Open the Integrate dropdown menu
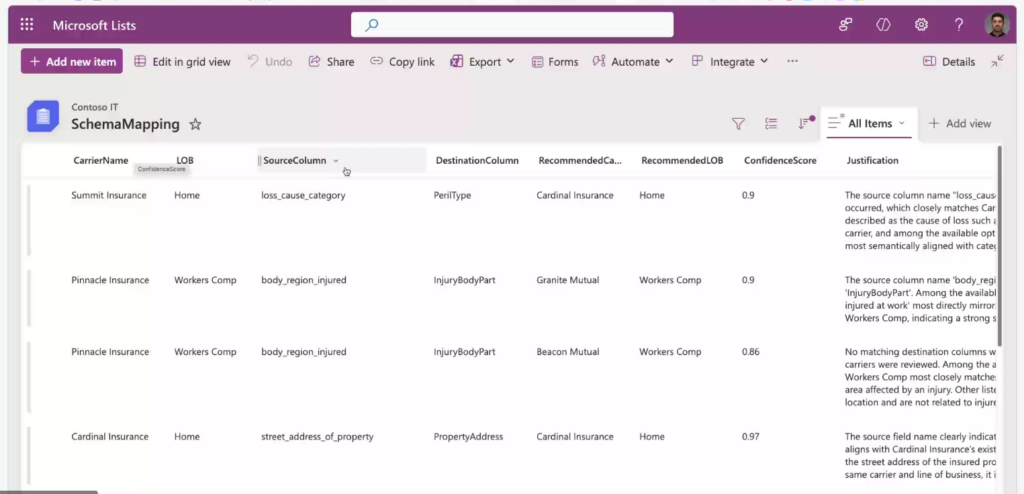 point(730,62)
